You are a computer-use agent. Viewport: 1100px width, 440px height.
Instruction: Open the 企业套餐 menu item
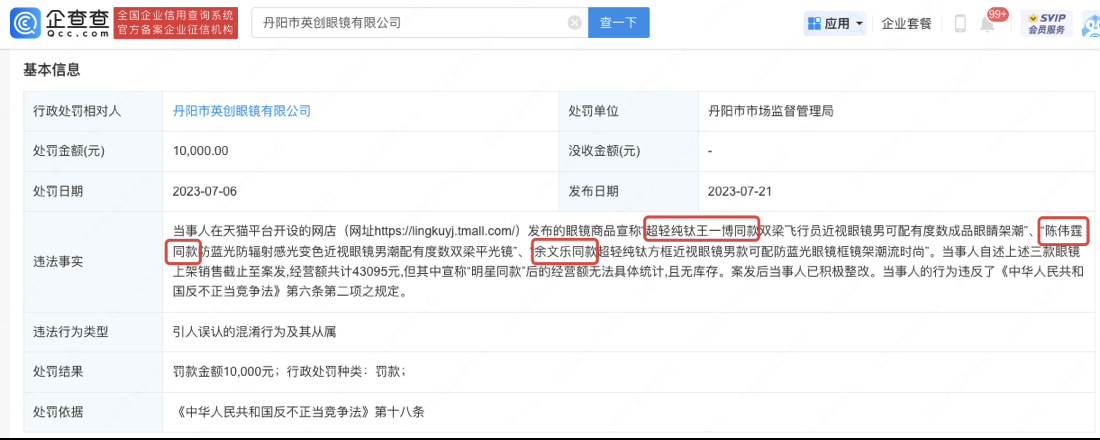point(906,24)
